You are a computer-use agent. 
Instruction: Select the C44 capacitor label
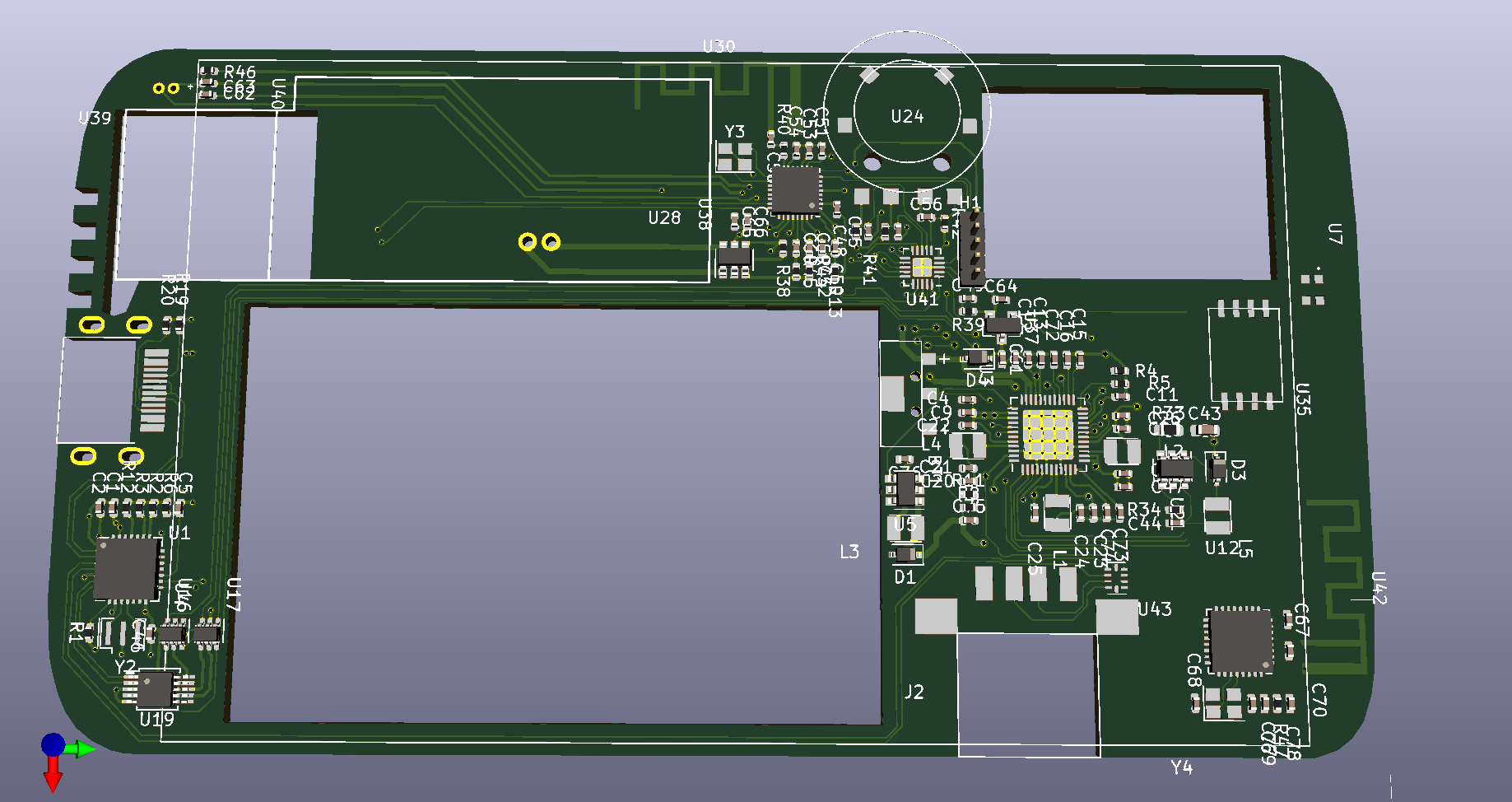[x=1144, y=524]
